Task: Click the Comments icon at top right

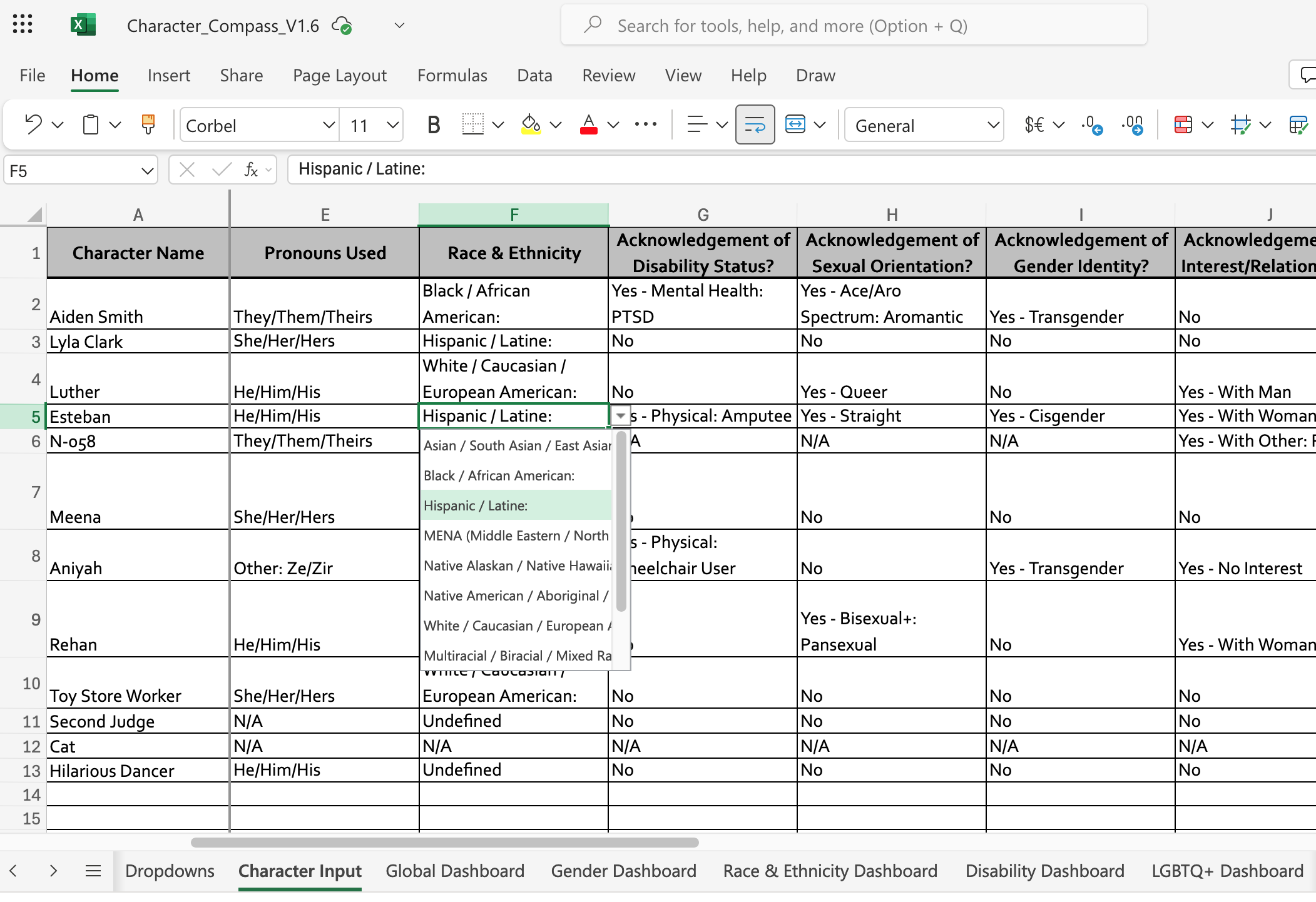Action: (x=1307, y=75)
